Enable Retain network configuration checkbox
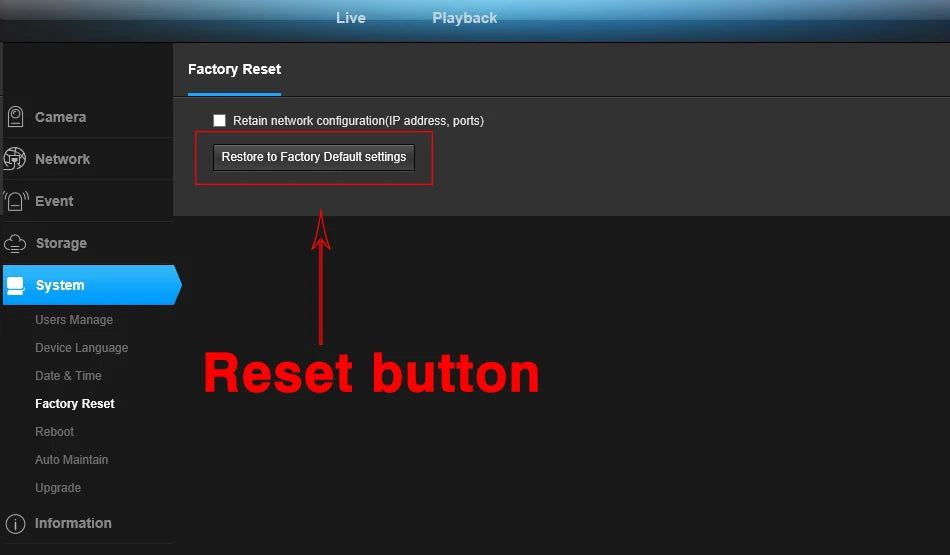 [219, 121]
